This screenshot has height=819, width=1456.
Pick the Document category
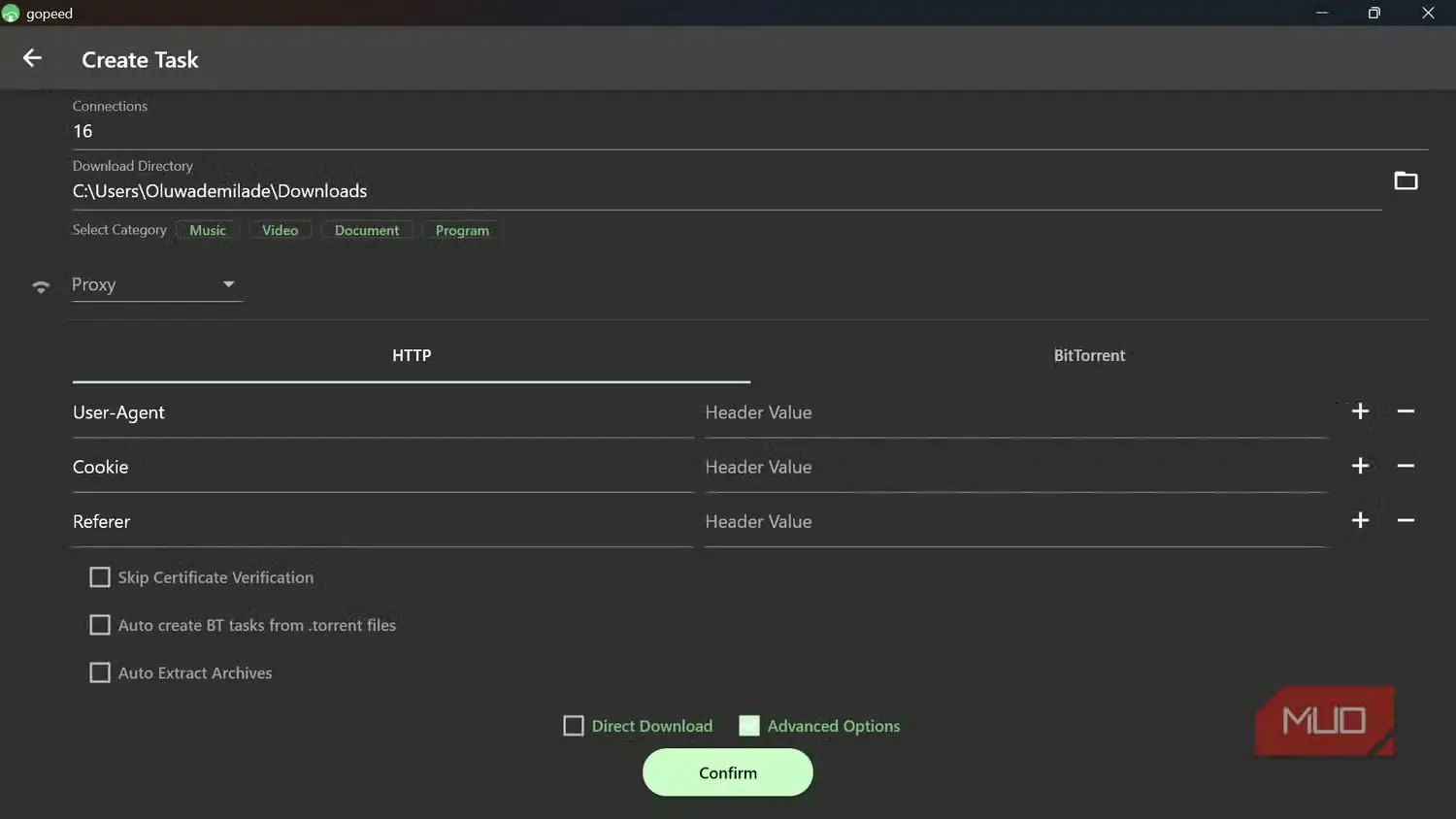367,230
